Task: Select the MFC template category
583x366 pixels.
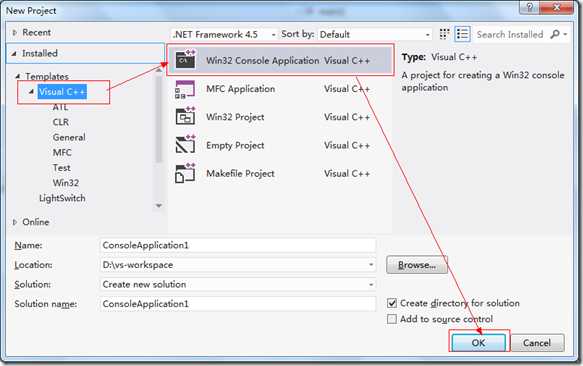Action: [x=62, y=152]
